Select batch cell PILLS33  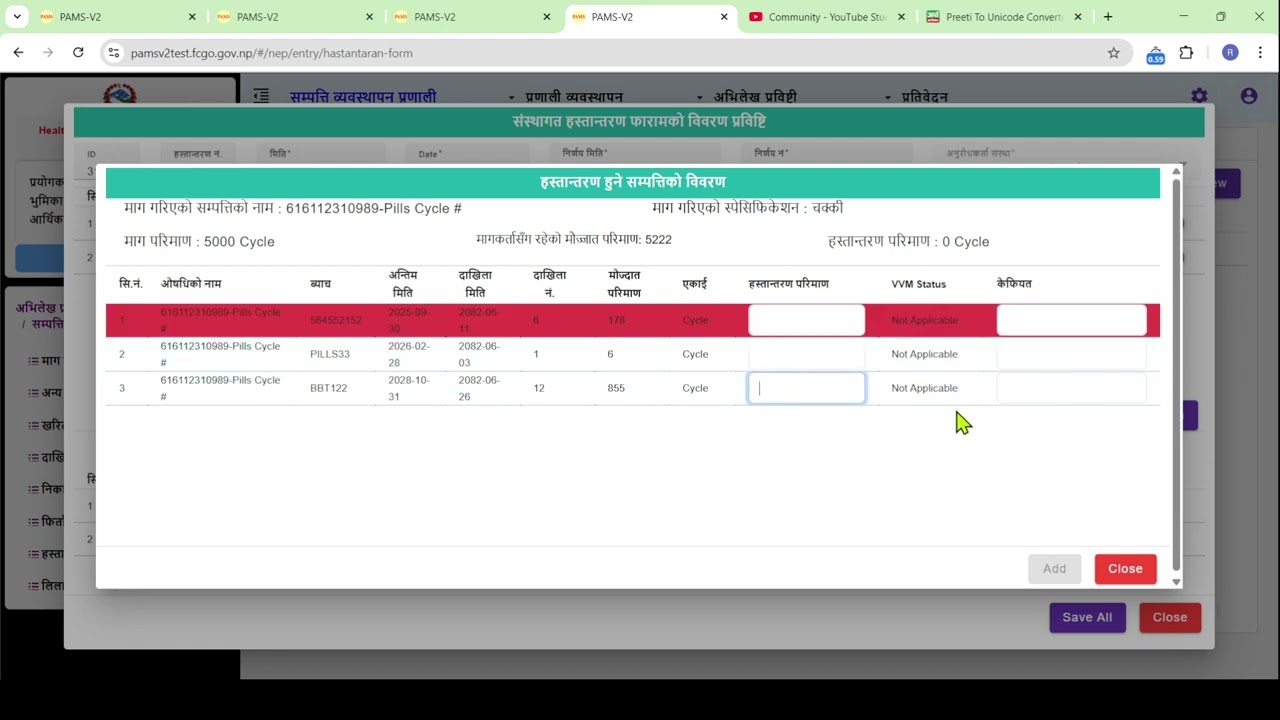pyautogui.click(x=329, y=354)
